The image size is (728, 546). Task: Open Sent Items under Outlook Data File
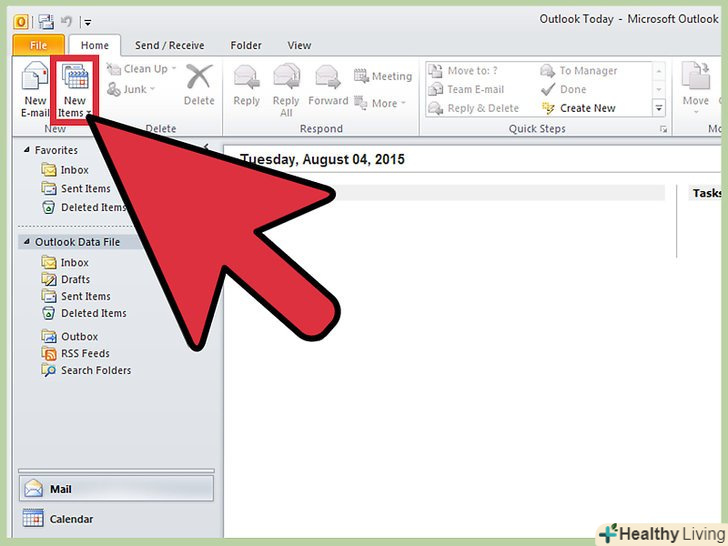click(76, 296)
